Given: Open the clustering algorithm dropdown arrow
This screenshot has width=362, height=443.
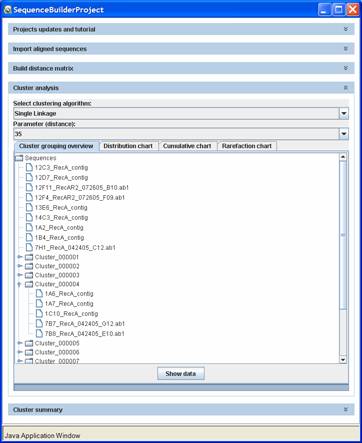Looking at the screenshot, I should tap(344, 114).
